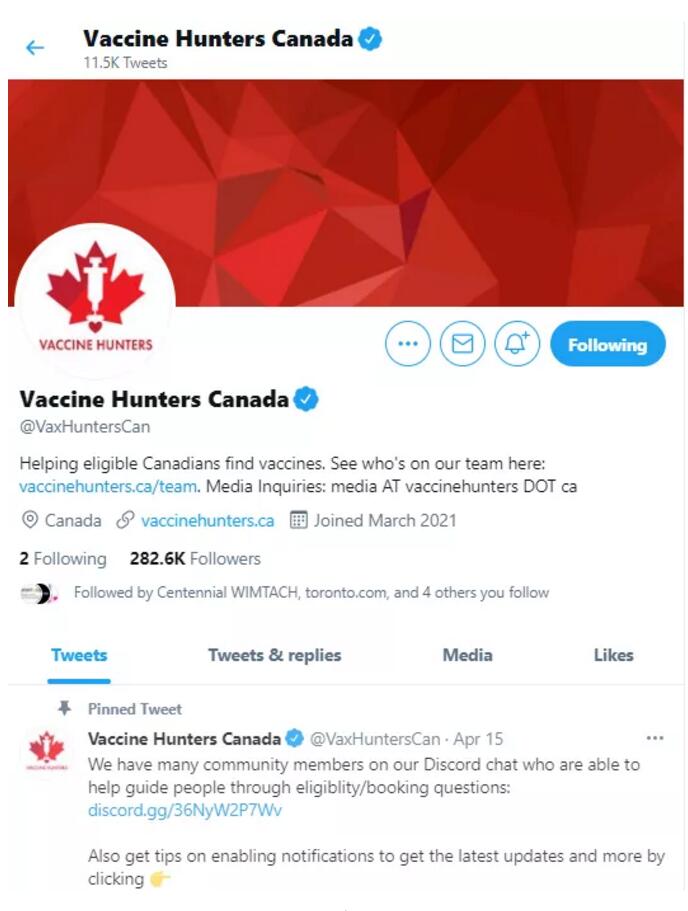Image resolution: width=688 pixels, height=911 pixels.
Task: View the 282.6K Followers list
Action: 195,559
